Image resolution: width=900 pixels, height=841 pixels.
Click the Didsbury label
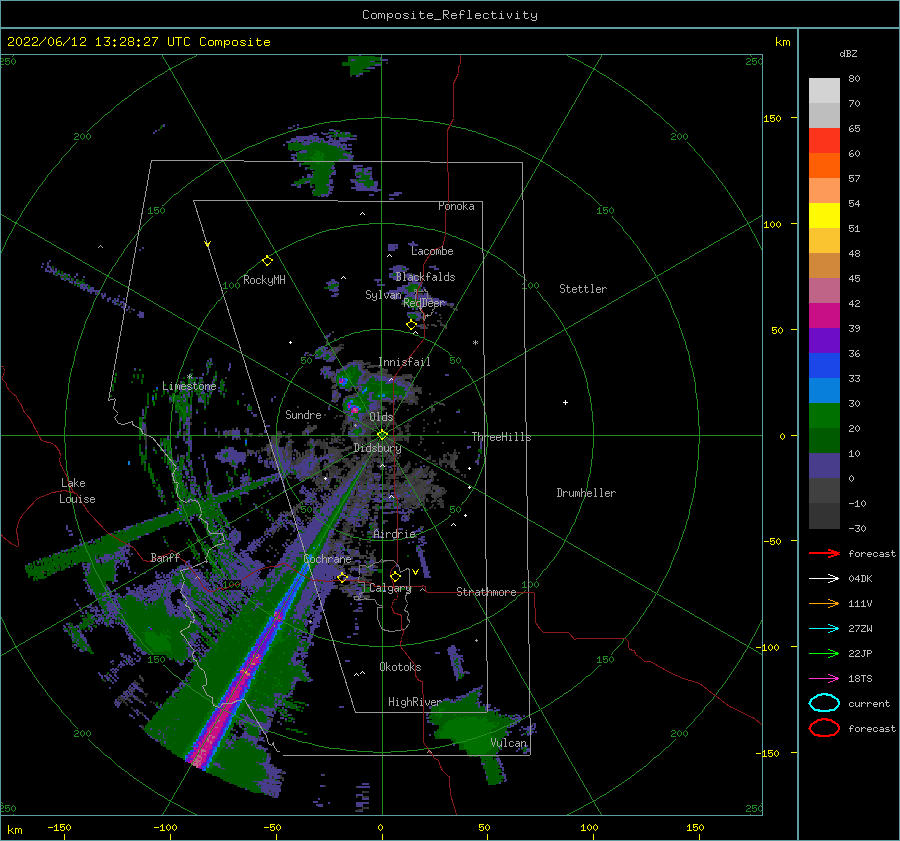[x=377, y=448]
